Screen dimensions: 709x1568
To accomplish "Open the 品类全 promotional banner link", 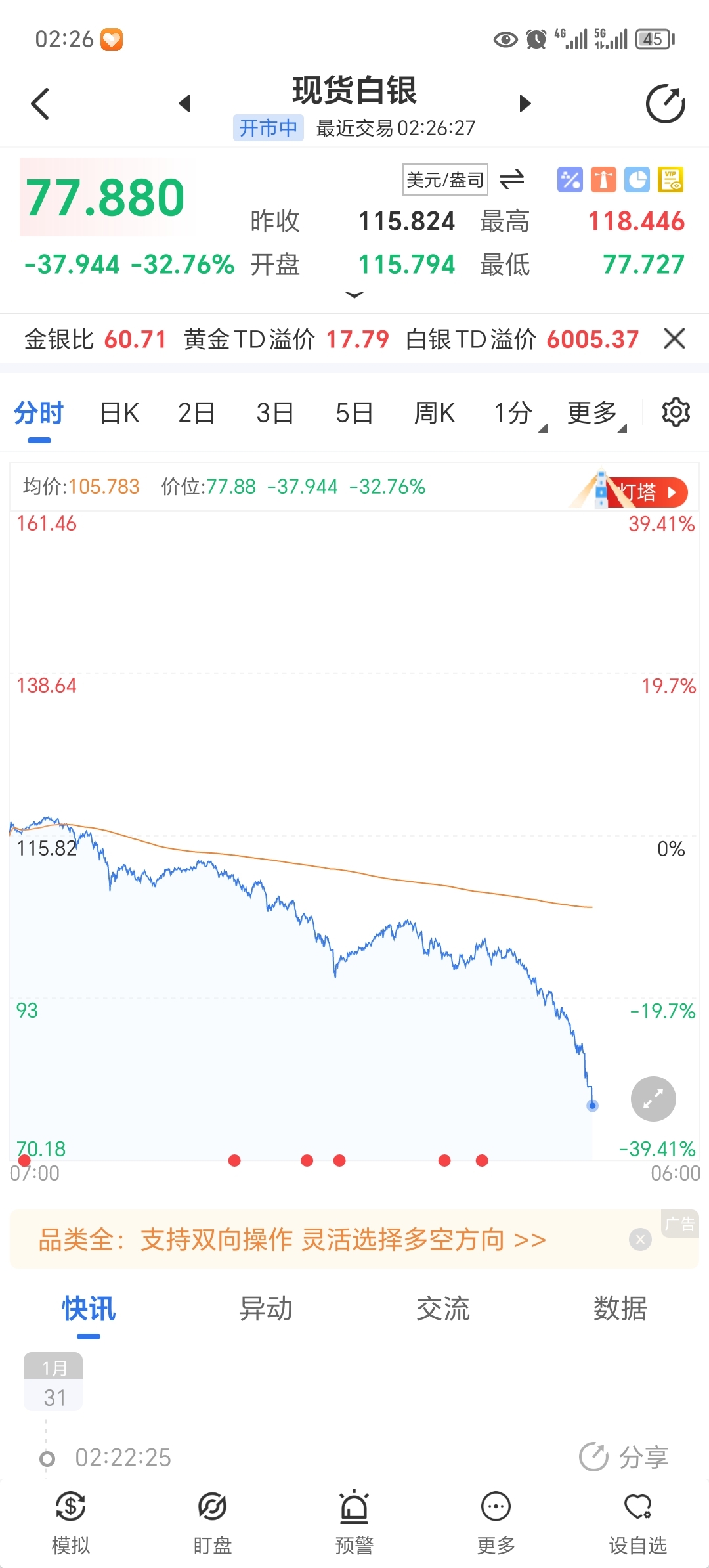I will pos(292,1240).
